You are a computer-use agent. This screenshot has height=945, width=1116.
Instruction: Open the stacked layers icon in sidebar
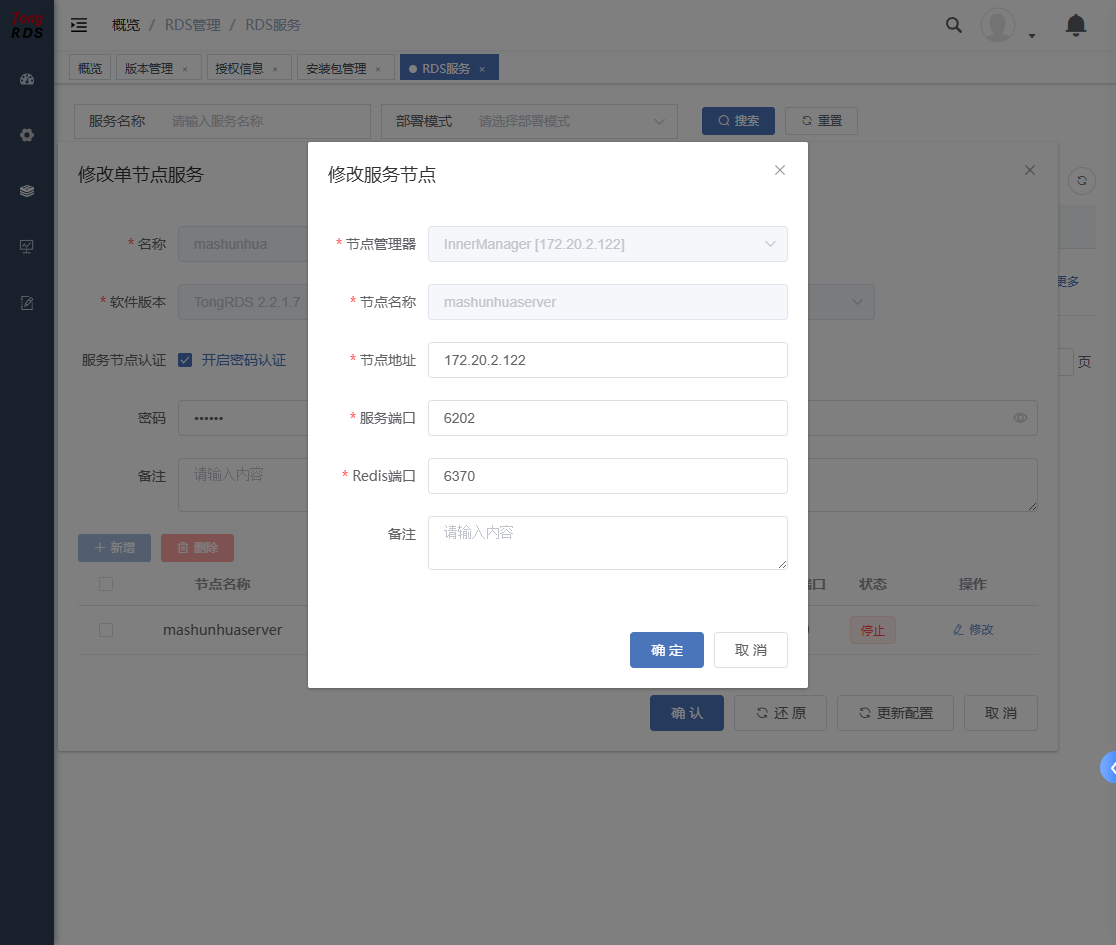[27, 191]
